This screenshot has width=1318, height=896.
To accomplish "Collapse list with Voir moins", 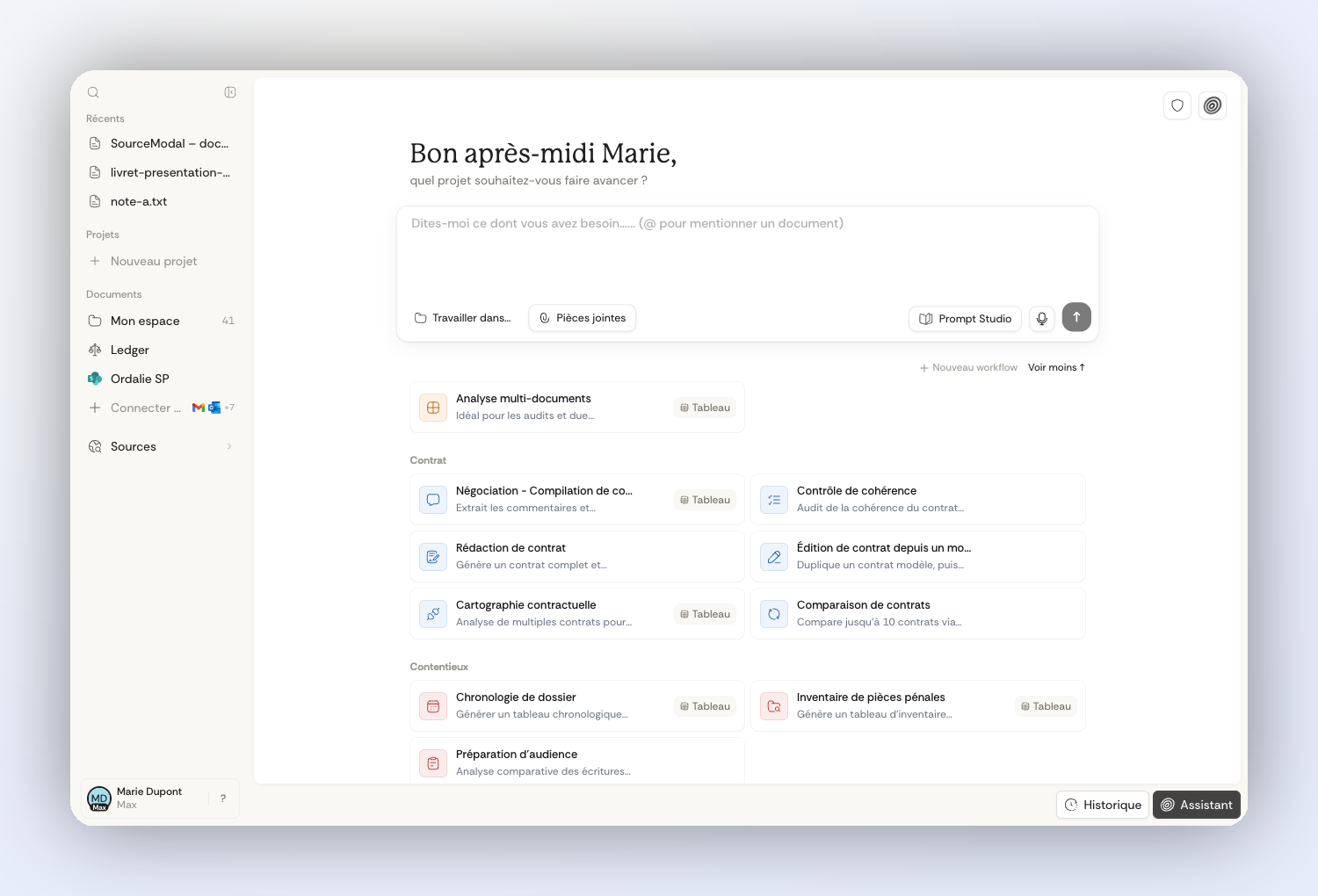I will click(x=1057, y=367).
